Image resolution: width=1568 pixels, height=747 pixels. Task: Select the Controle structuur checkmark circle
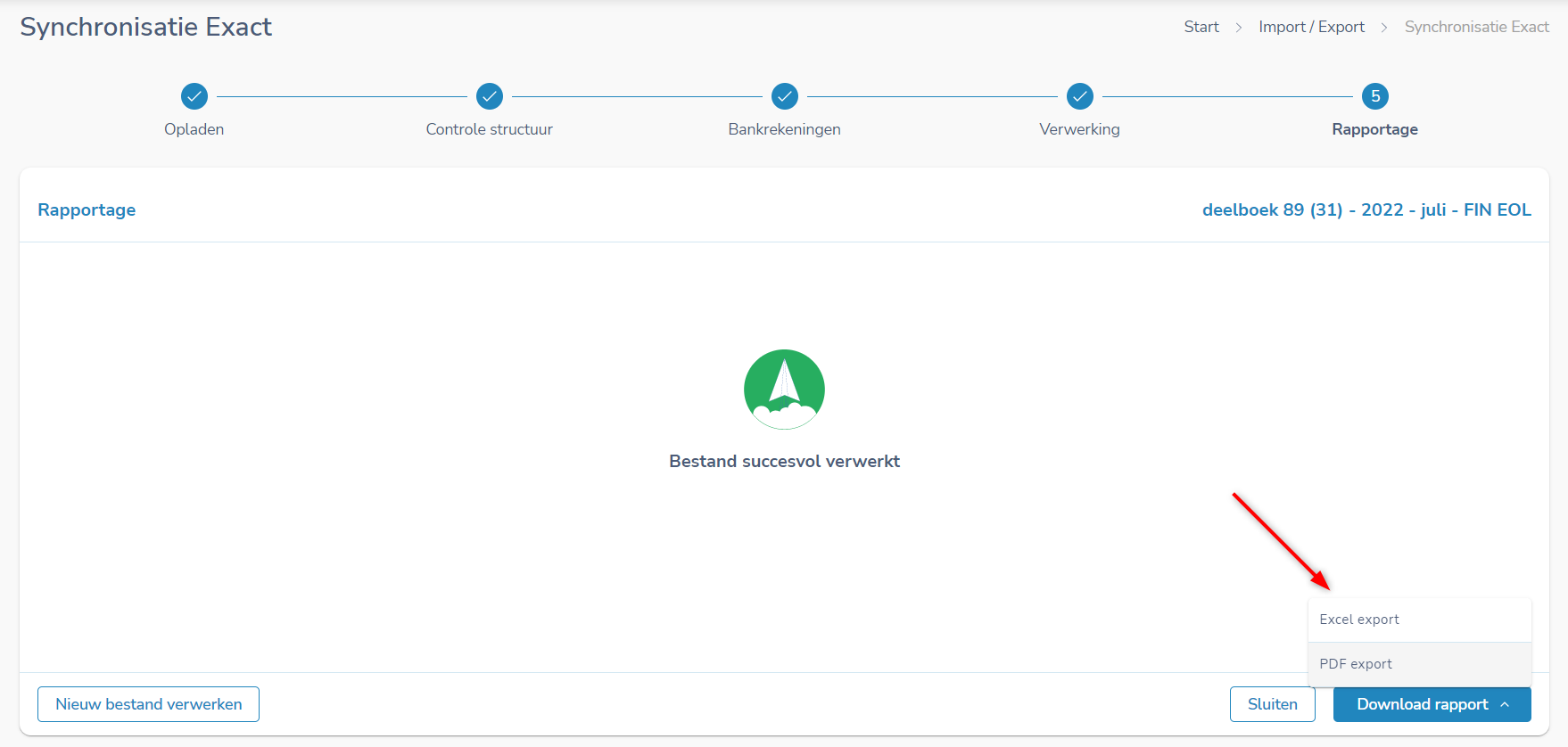490,96
